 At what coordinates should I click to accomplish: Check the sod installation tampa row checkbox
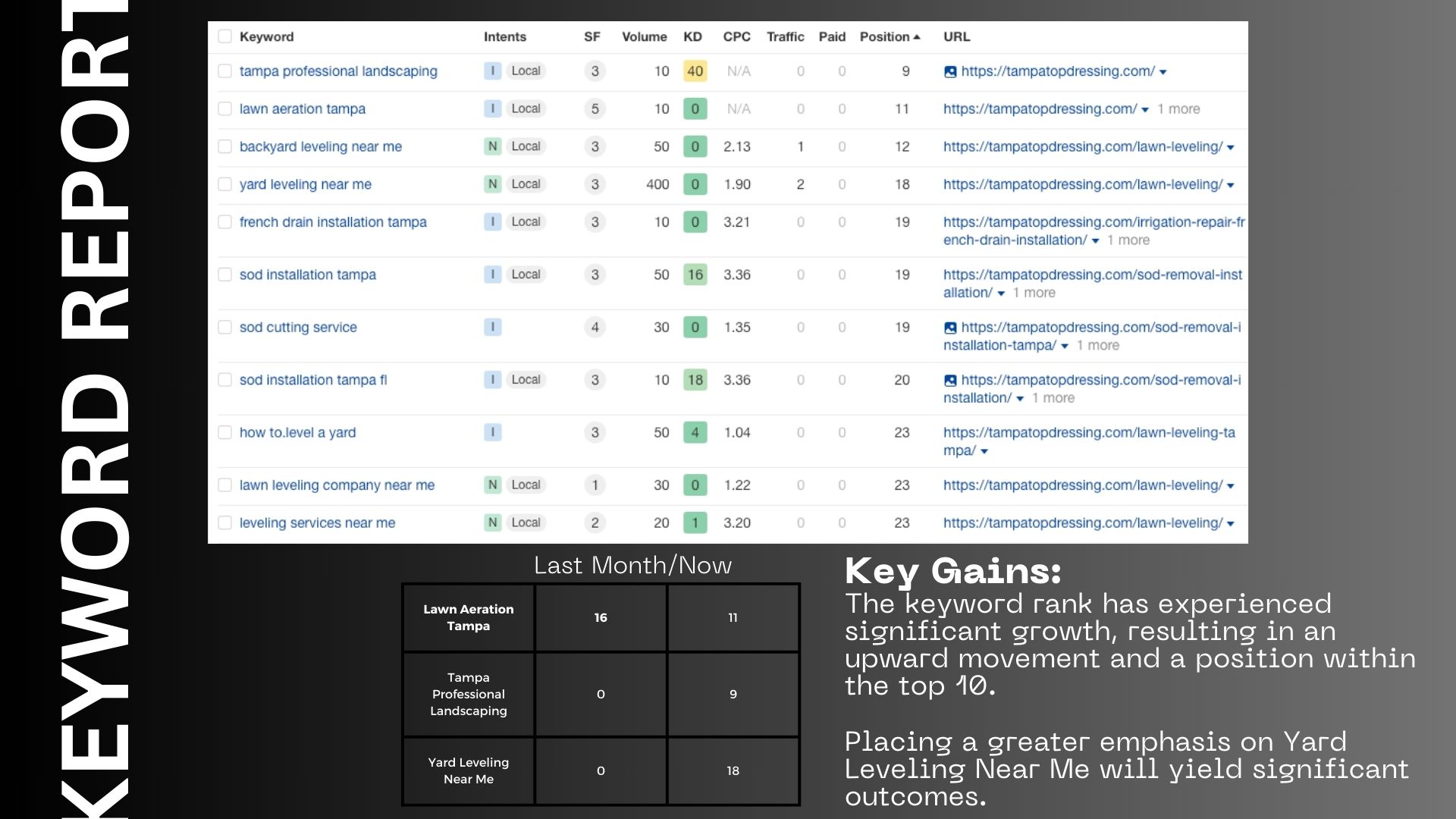224,275
